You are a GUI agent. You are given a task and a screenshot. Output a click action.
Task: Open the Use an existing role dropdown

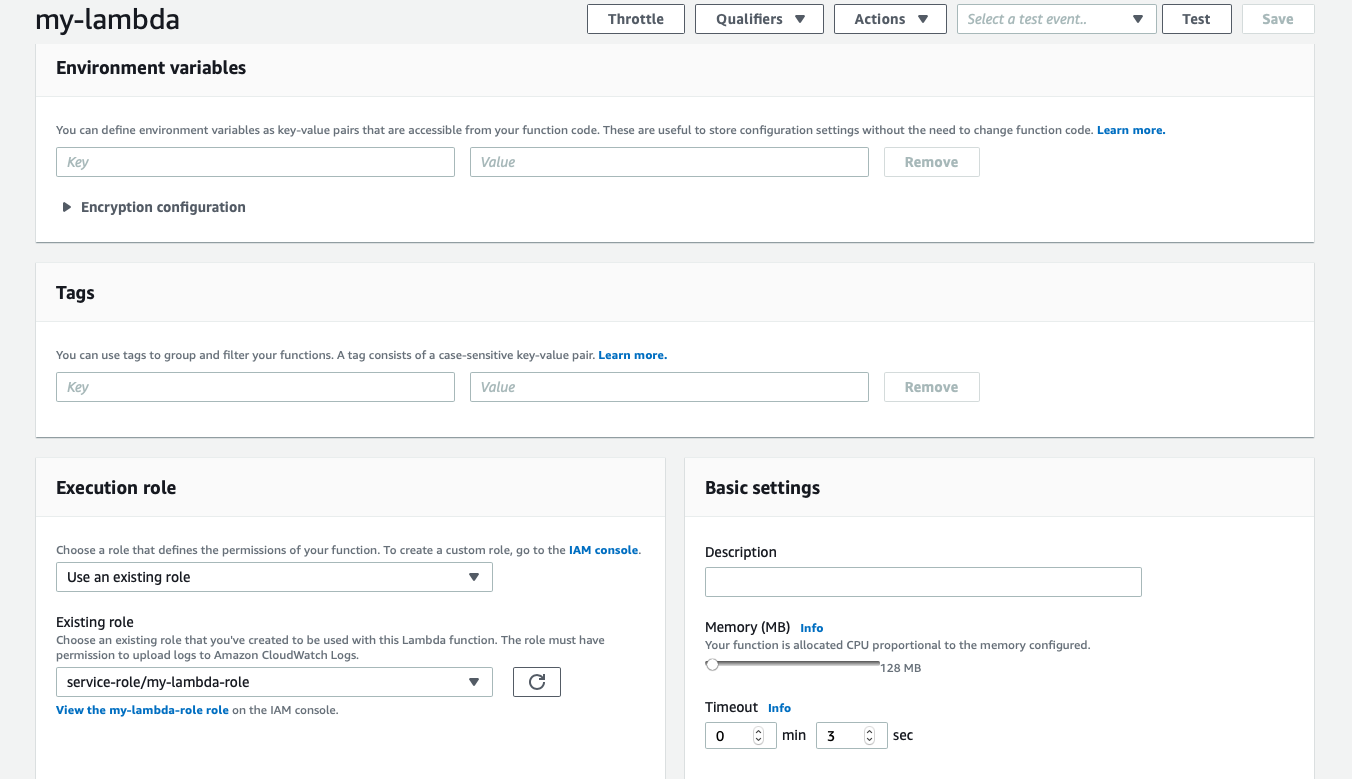[274, 577]
